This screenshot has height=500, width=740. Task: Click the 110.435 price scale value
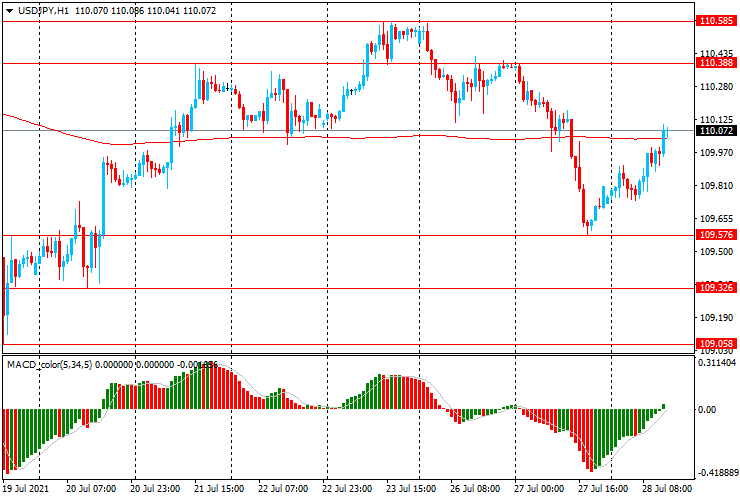716,53
